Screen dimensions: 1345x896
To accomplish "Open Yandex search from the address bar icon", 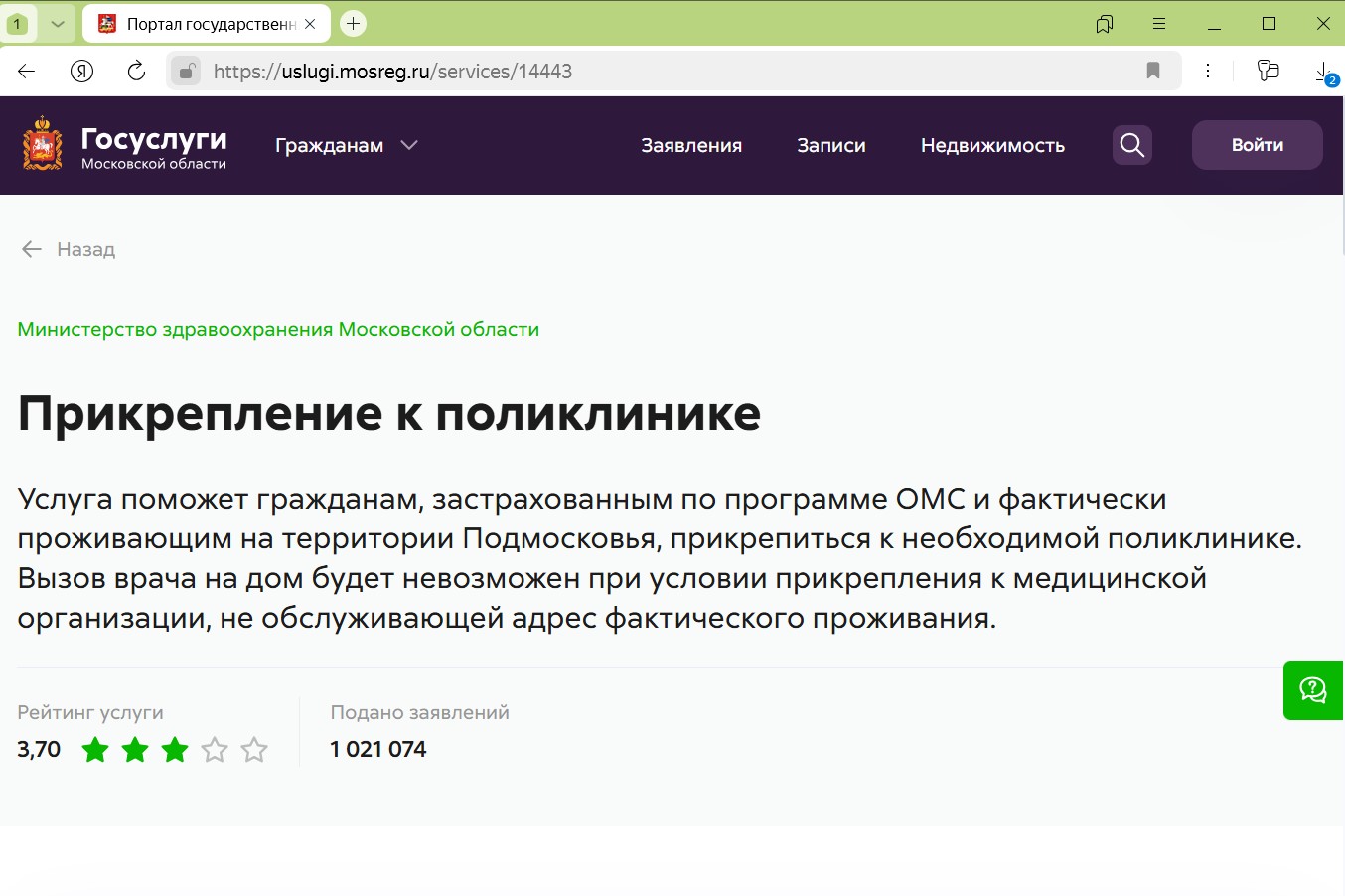I will click(x=82, y=71).
